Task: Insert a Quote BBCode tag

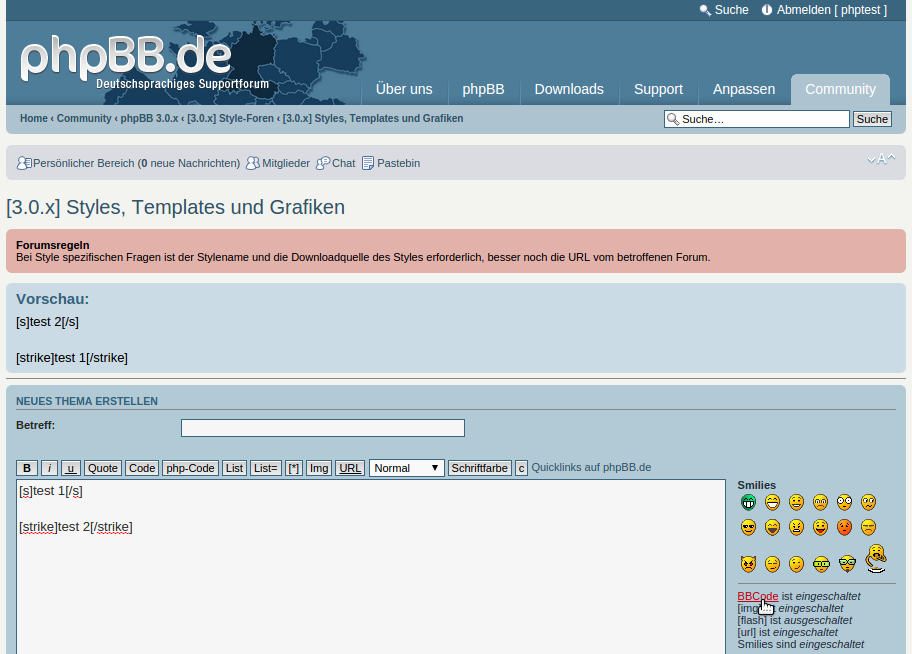Action: tap(103, 468)
